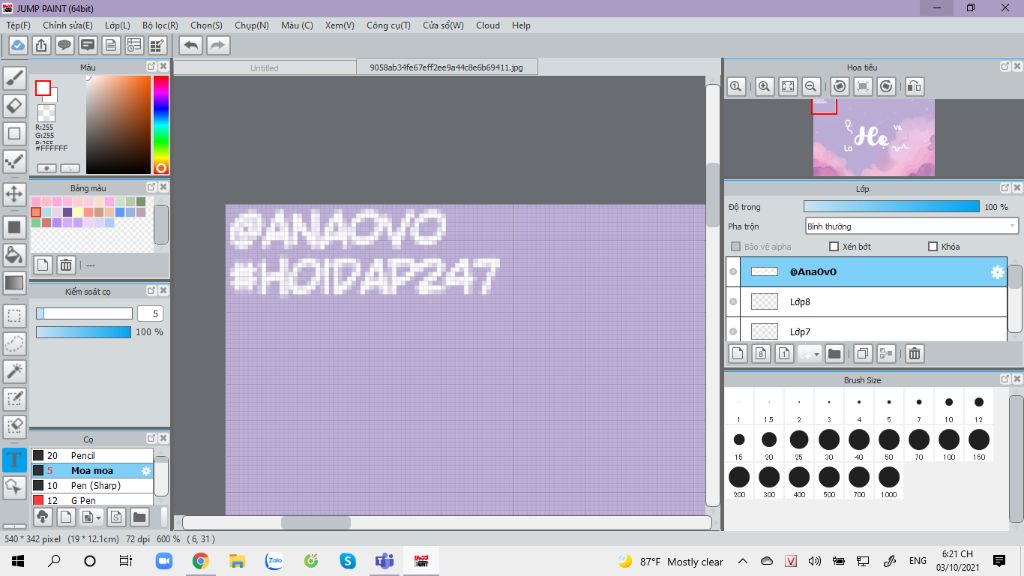This screenshot has height=576, width=1024.
Task: Duplicate the layer with the copy icon
Action: pos(862,353)
